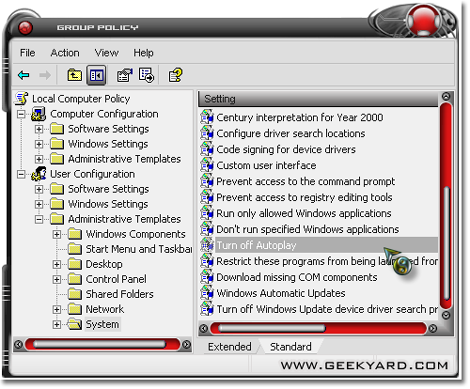Click tree pane horizontal scroll right arrow
The height and width of the screenshot is (389, 470).
[x=187, y=344]
